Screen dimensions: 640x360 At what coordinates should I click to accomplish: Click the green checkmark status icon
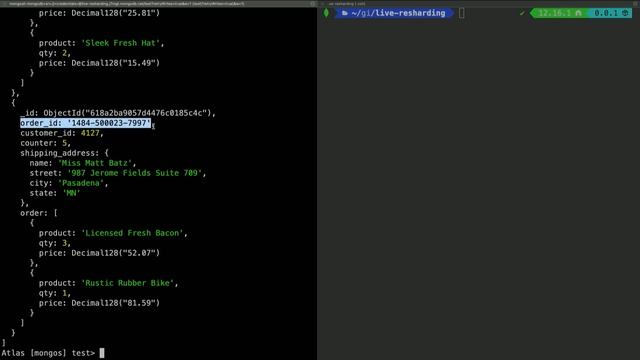click(522, 13)
